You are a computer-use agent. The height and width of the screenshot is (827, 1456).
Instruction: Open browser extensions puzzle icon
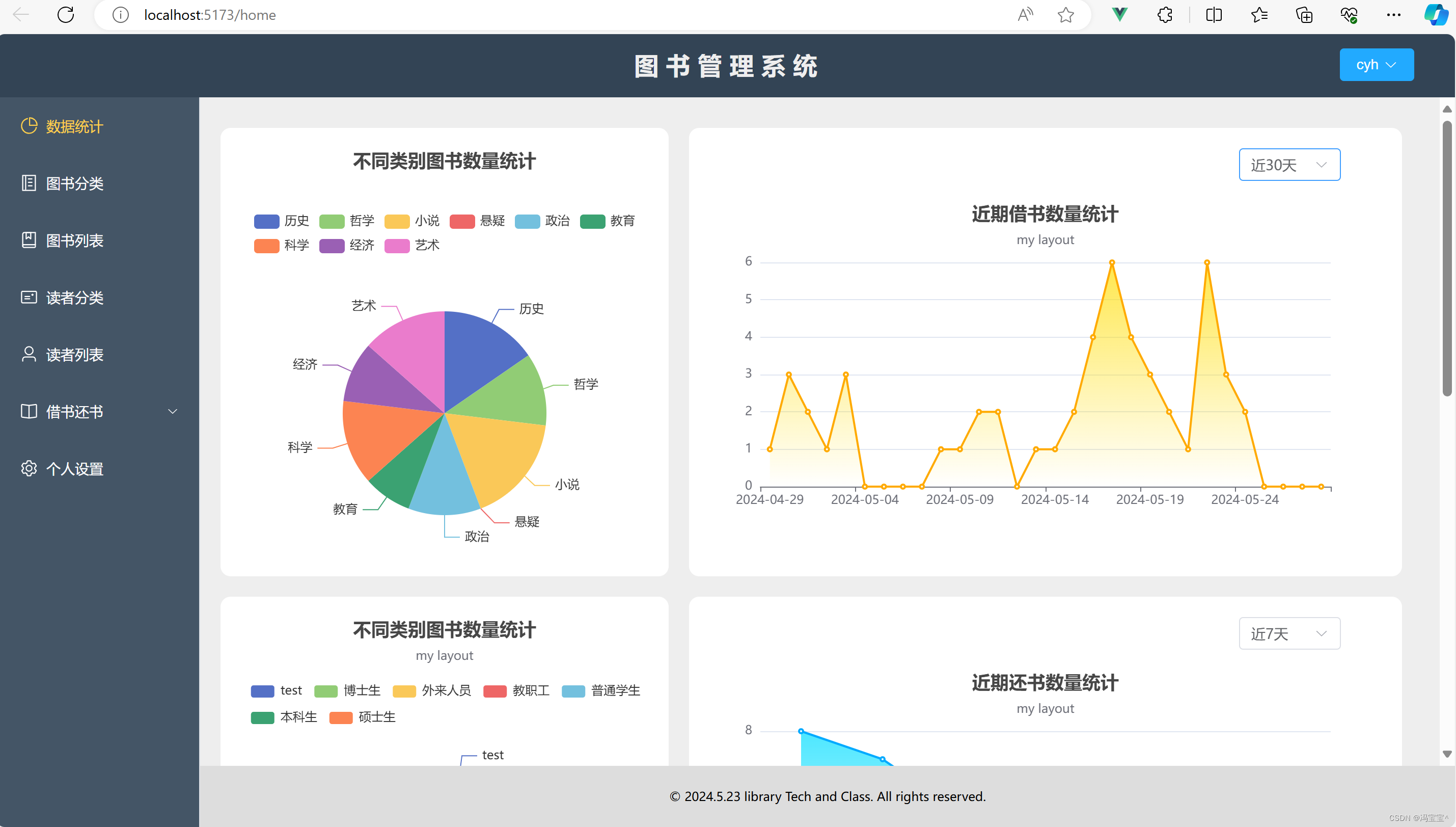pyautogui.click(x=1165, y=15)
